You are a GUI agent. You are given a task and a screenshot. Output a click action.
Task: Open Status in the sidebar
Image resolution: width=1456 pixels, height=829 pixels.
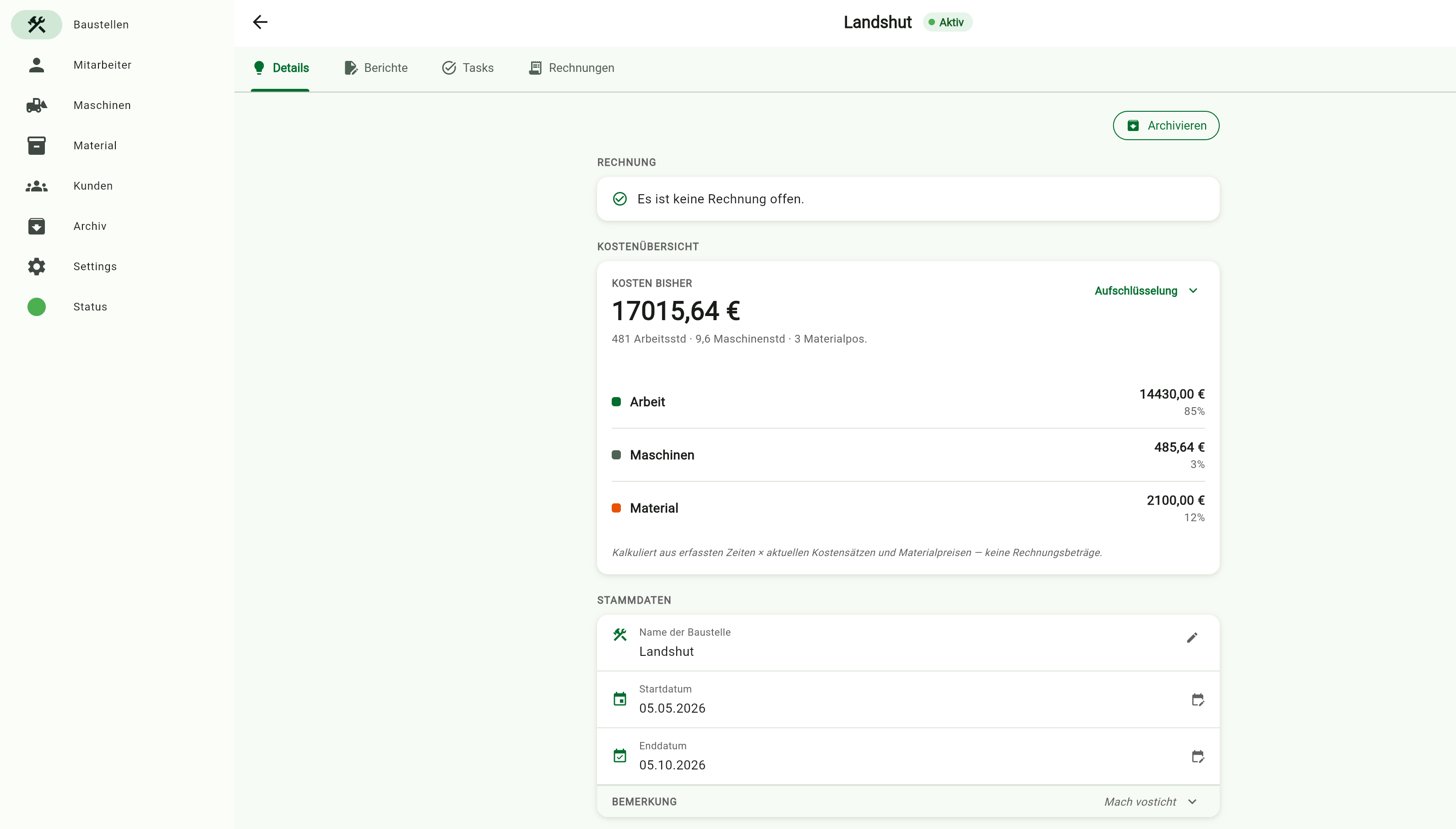90,307
